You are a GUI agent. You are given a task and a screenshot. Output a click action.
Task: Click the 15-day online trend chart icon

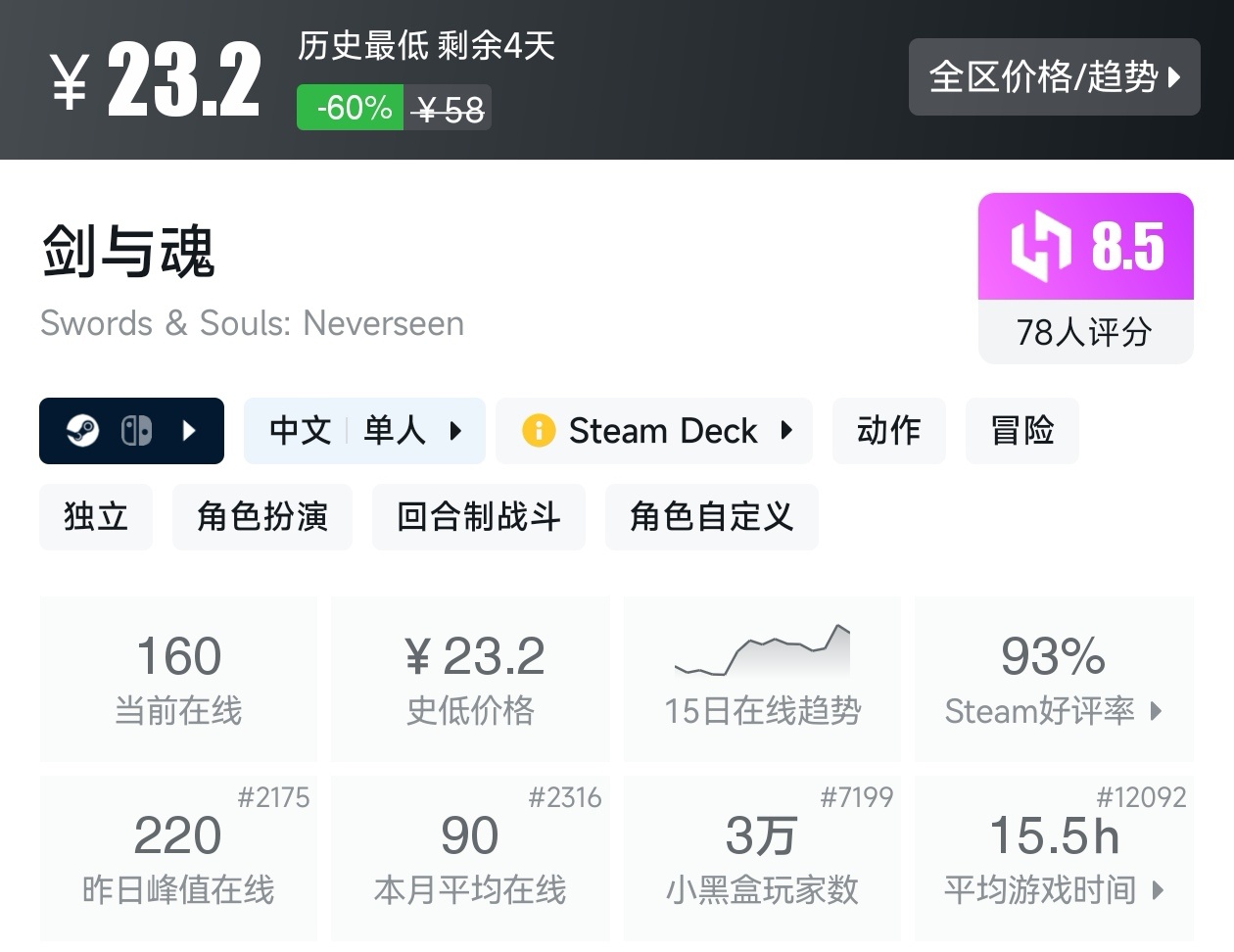[762, 651]
